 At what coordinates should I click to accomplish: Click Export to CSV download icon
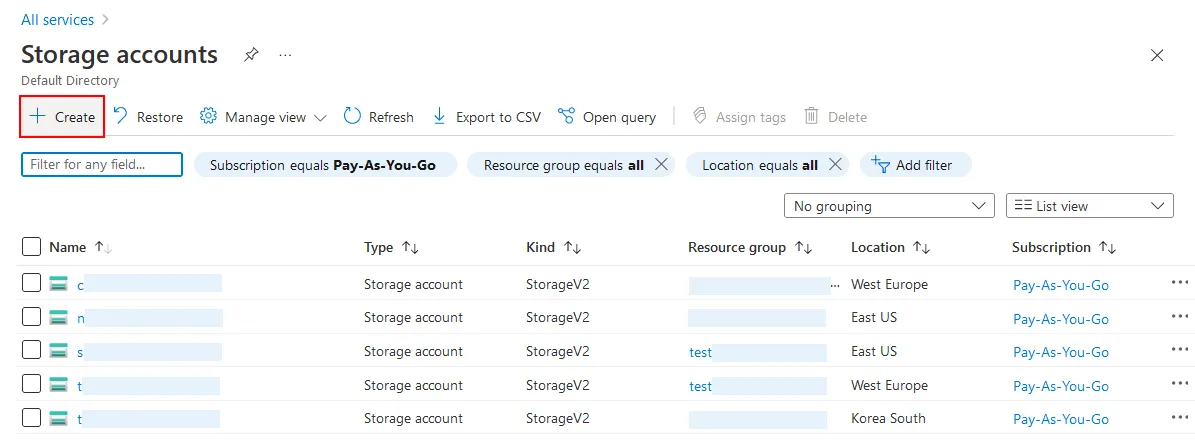439,116
